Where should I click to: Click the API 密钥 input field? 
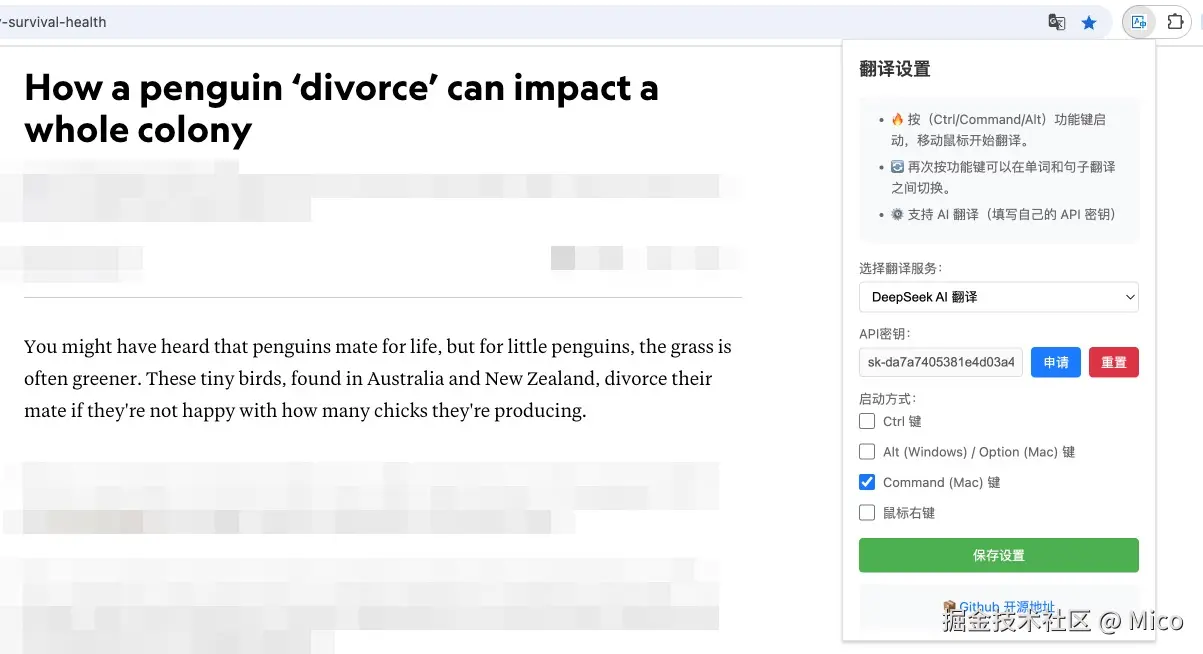tap(939, 362)
